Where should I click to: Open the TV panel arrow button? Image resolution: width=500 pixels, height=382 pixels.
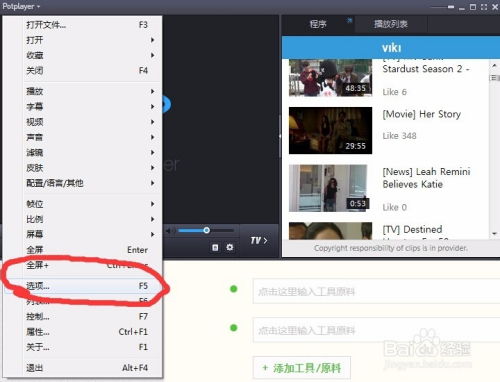pyautogui.click(x=259, y=240)
